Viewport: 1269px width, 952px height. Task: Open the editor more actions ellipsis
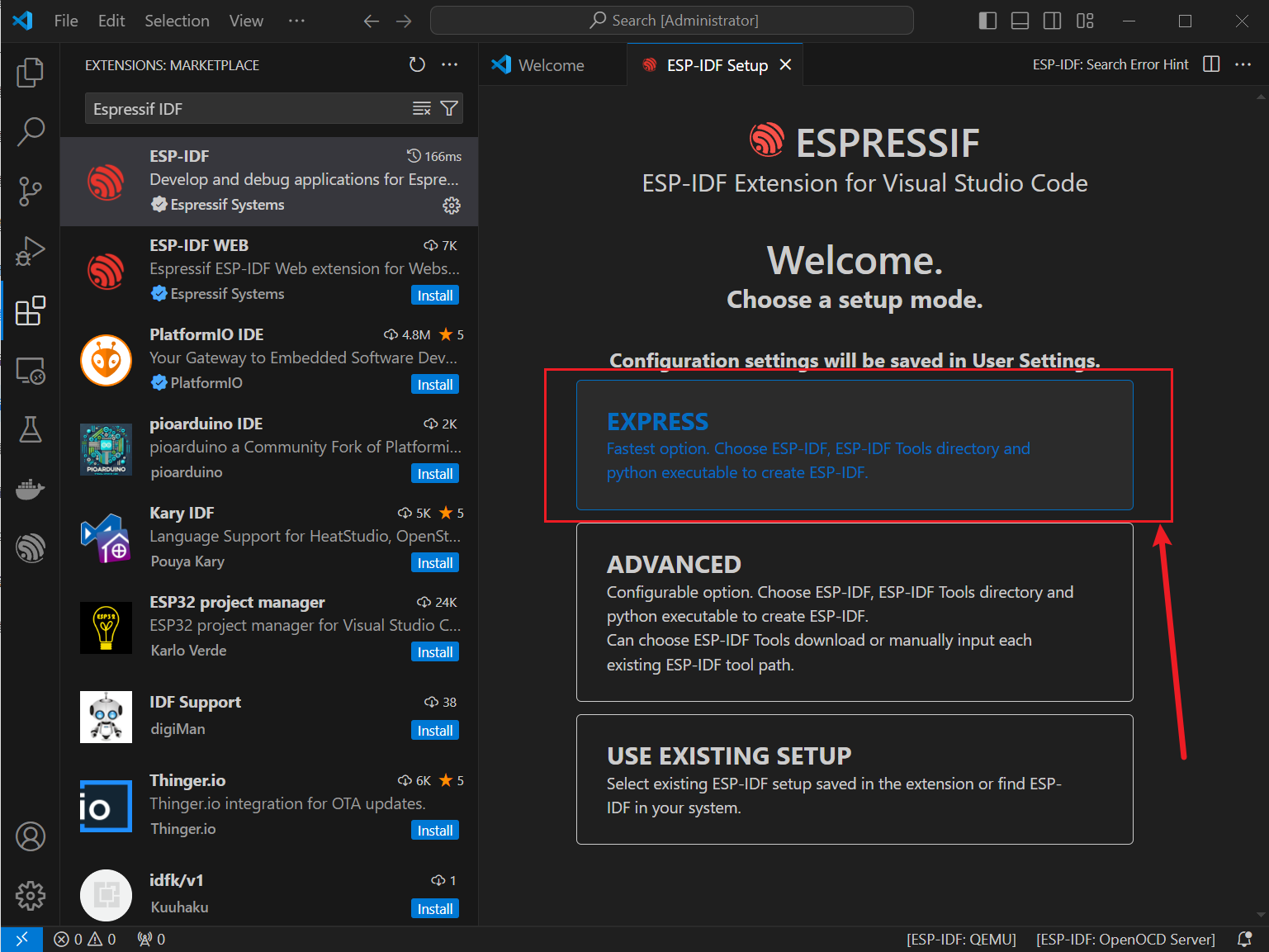coord(1243,64)
